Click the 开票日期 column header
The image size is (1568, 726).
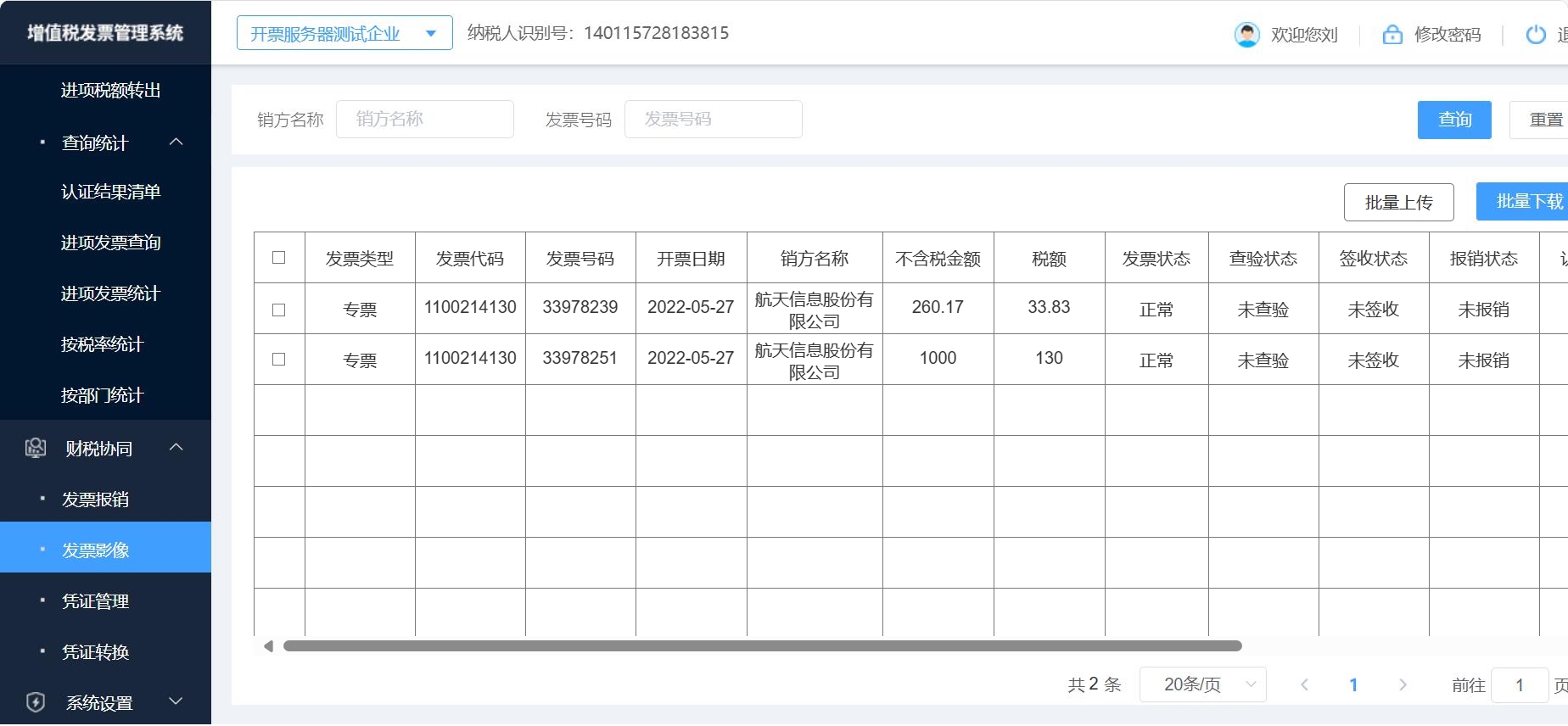point(691,259)
